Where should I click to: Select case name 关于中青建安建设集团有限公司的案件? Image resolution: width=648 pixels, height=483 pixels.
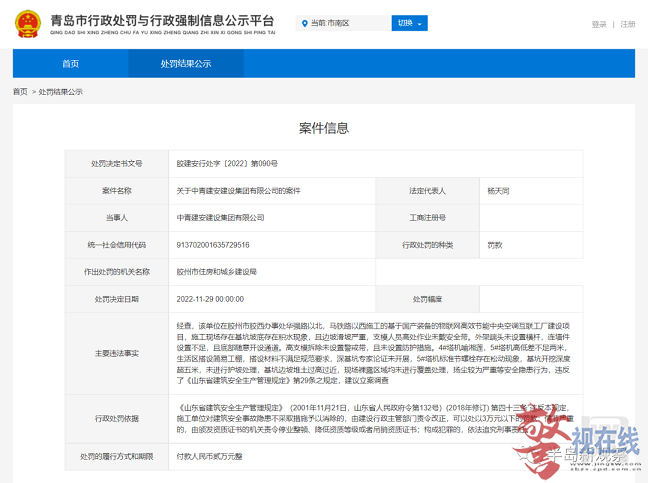(238, 191)
